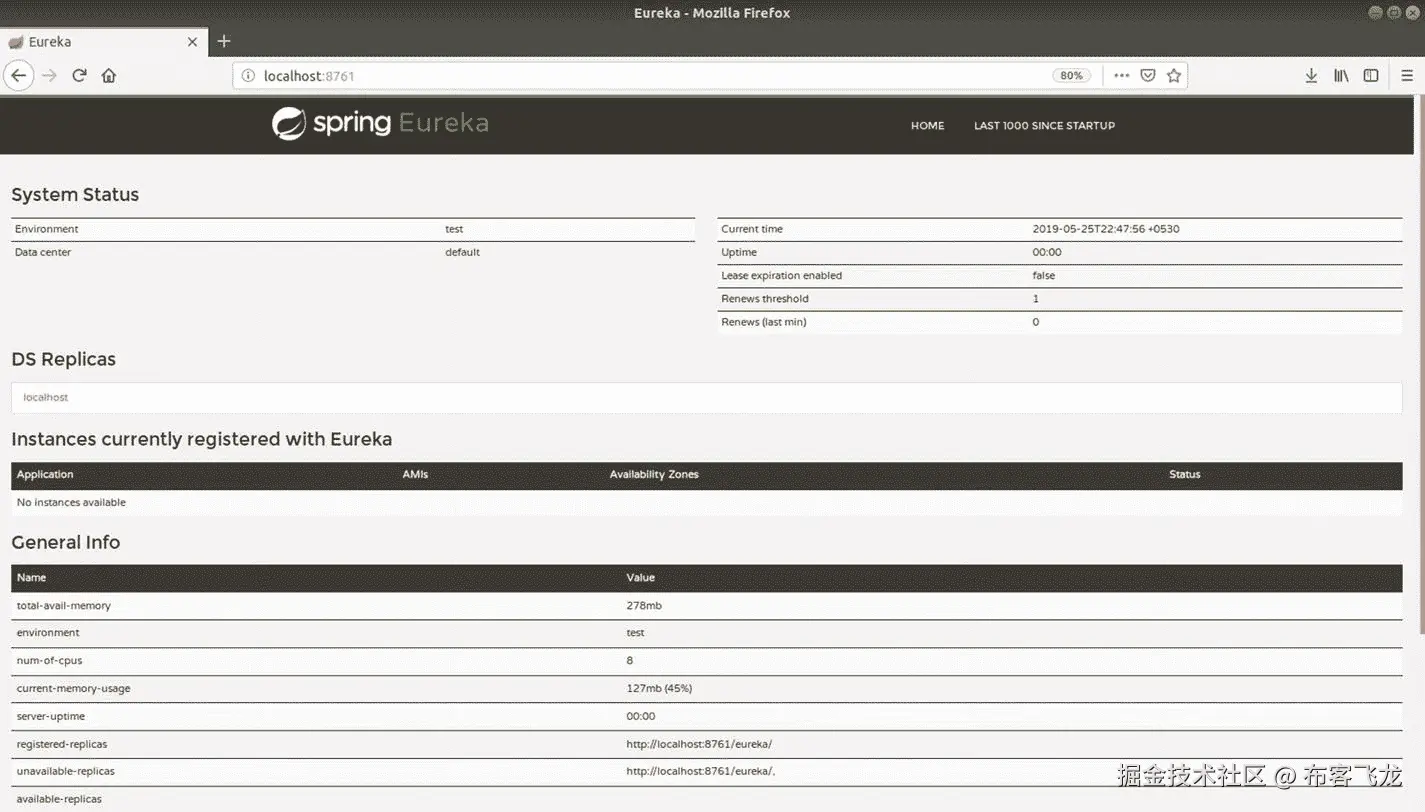Show site information icon beside localhost
The width and height of the screenshot is (1425, 812).
248,76
